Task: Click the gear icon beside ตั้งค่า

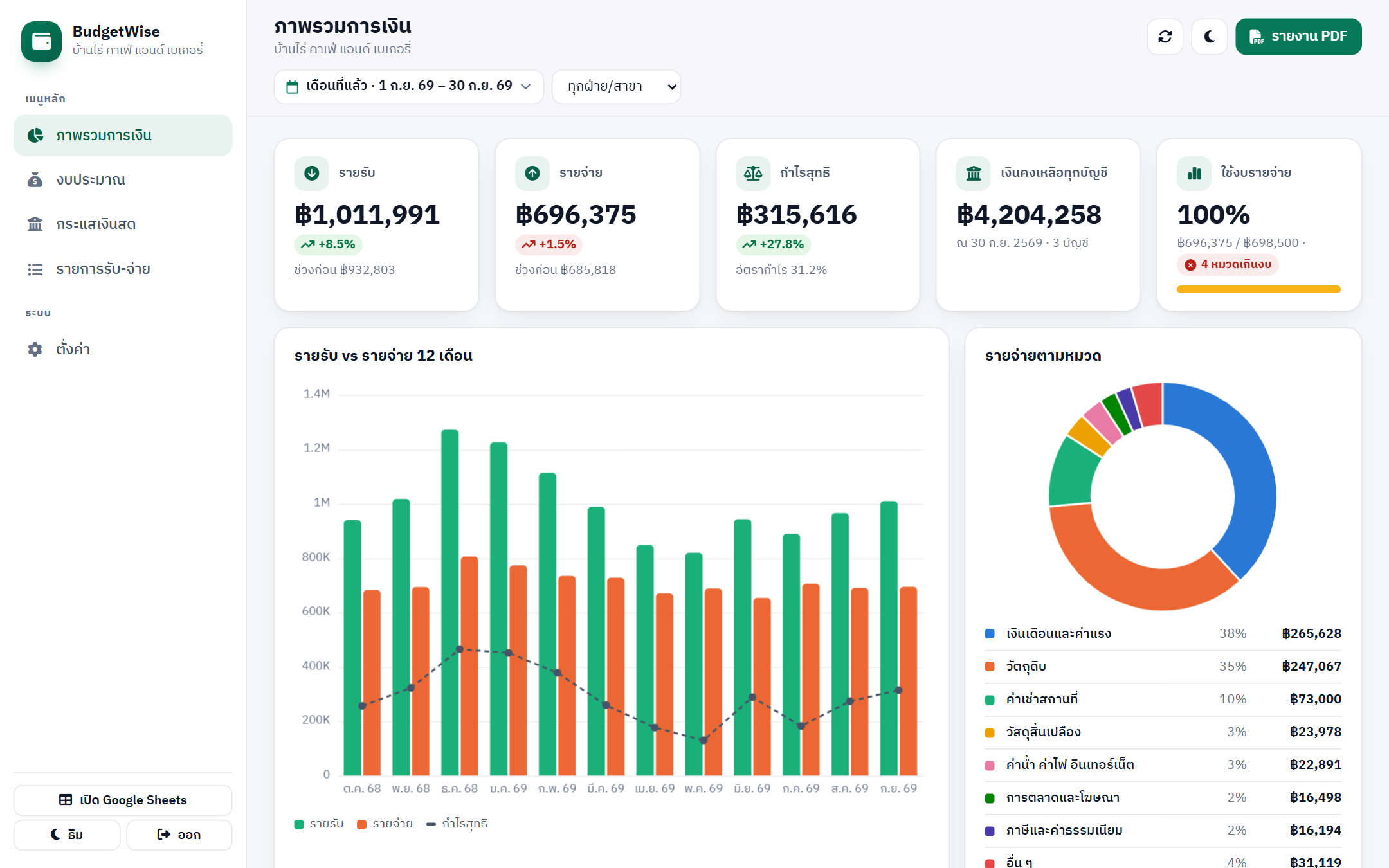Action: click(35, 349)
